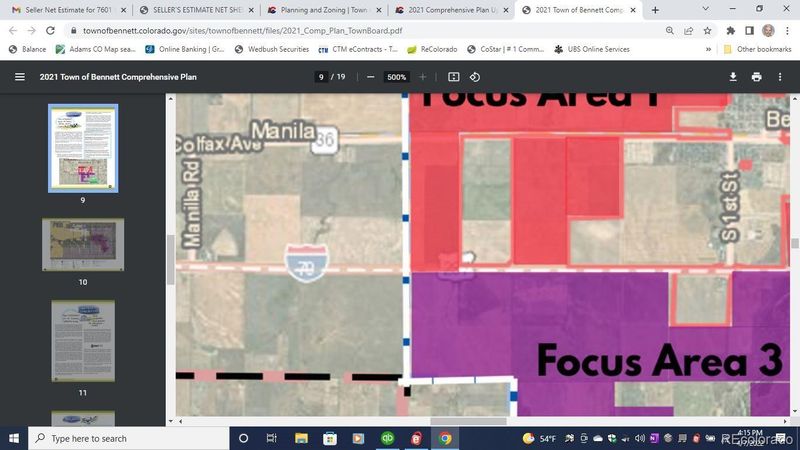Screen dimensions: 800x450
Task: Click the volume icon in system tray
Action: 640,438
